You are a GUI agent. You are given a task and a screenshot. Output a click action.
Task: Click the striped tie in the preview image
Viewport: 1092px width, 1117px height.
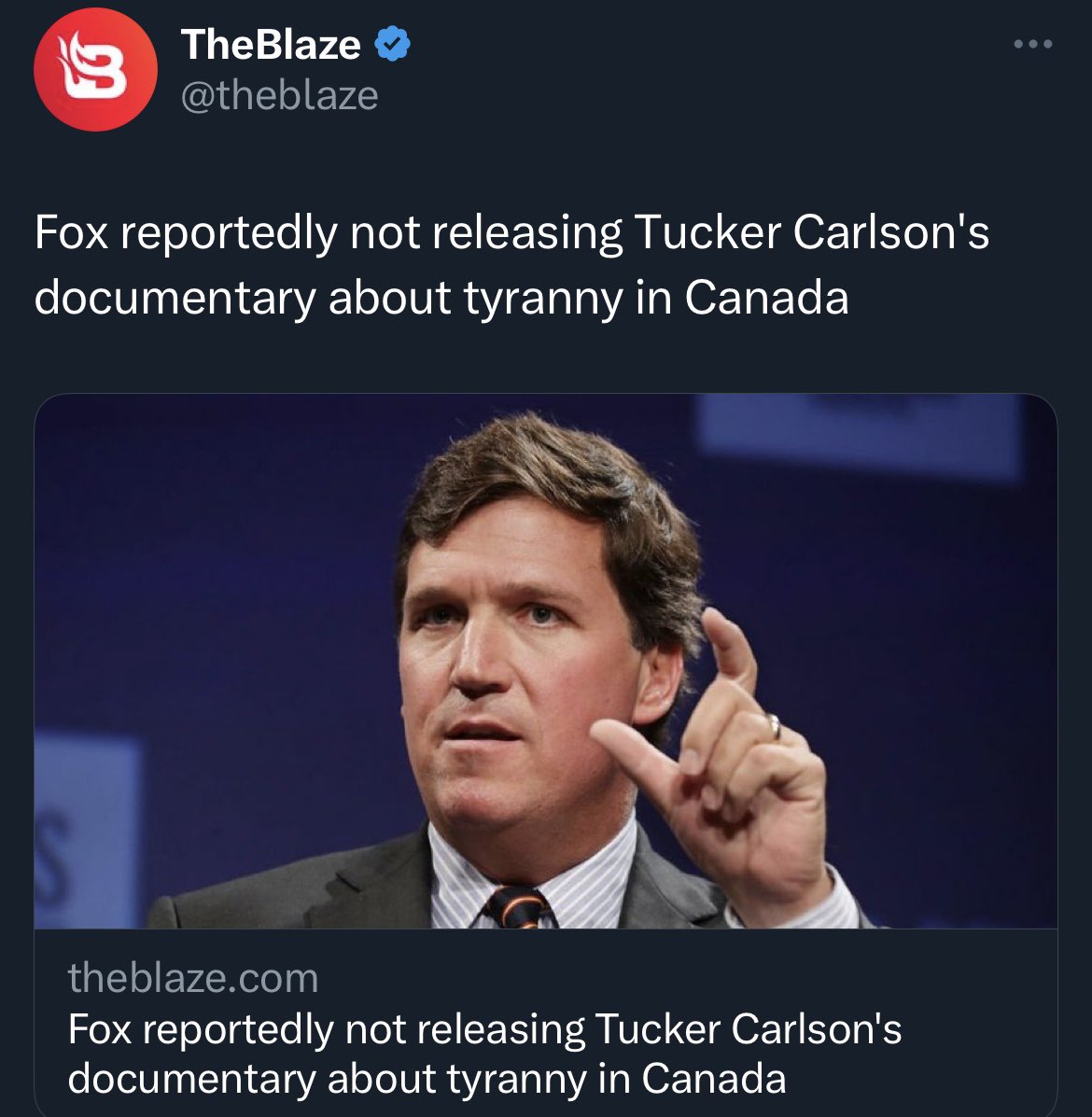pyautogui.click(x=518, y=906)
